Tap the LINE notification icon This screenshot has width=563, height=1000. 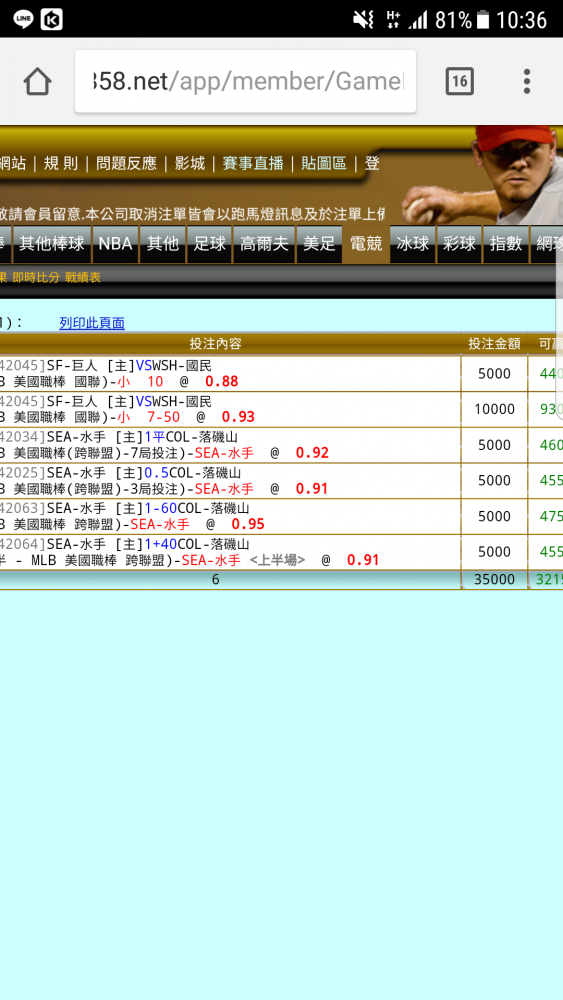pos(24,19)
